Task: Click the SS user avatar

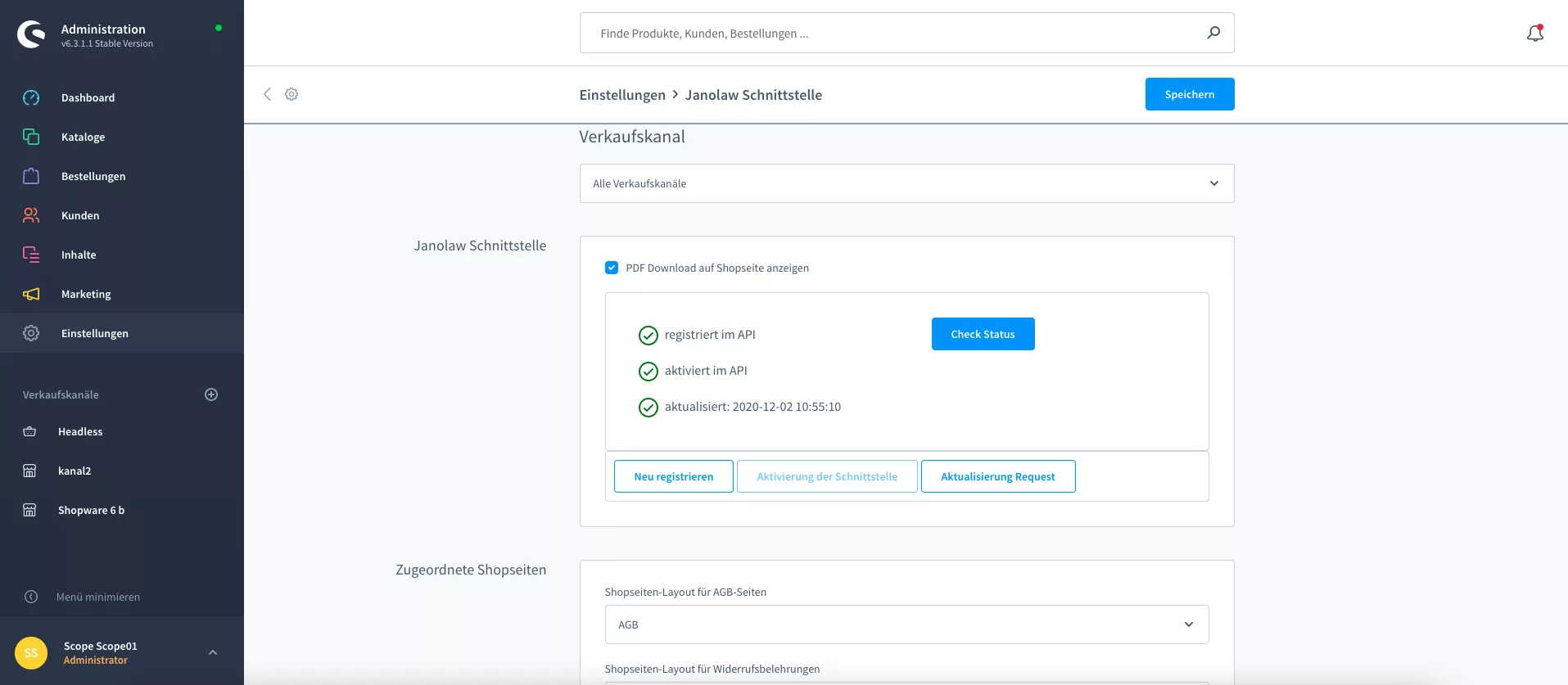Action: (31, 652)
